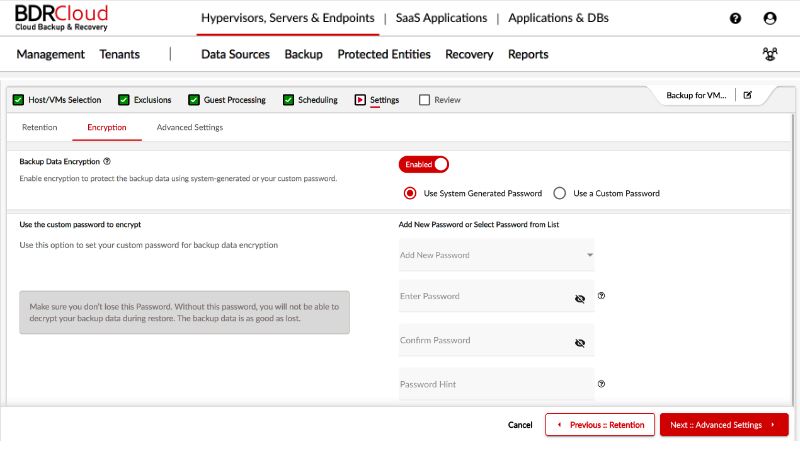Image resolution: width=800 pixels, height=450 pixels.
Task: Open the Management menu
Action: (51, 54)
